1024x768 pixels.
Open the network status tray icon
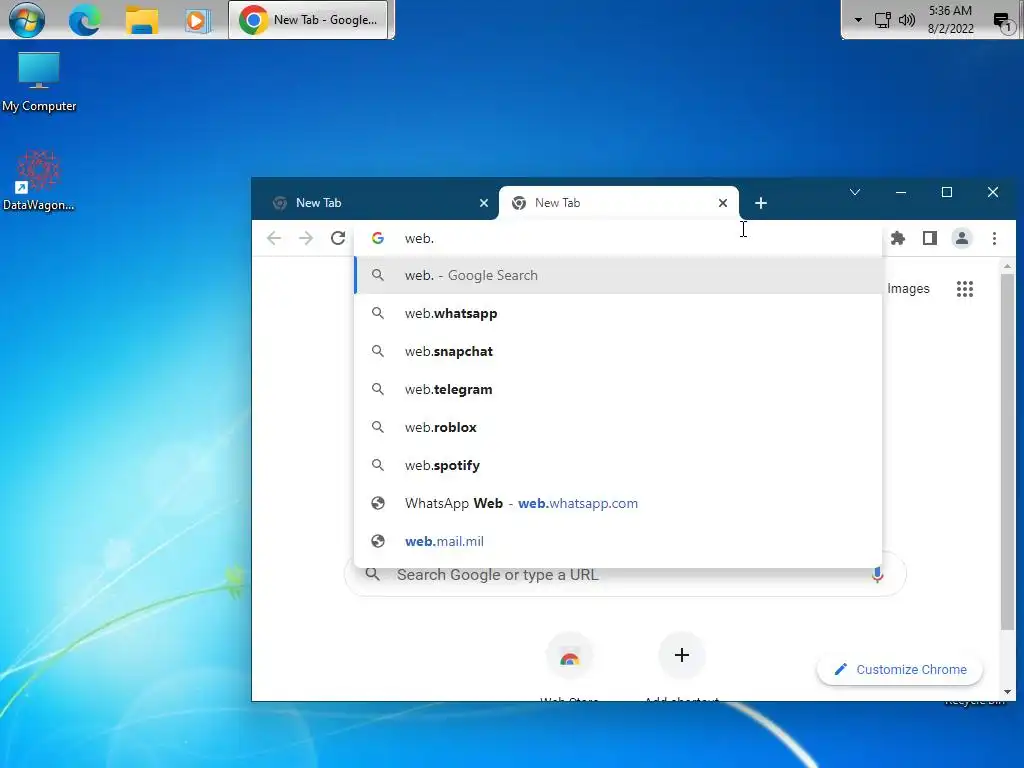pyautogui.click(x=882, y=20)
